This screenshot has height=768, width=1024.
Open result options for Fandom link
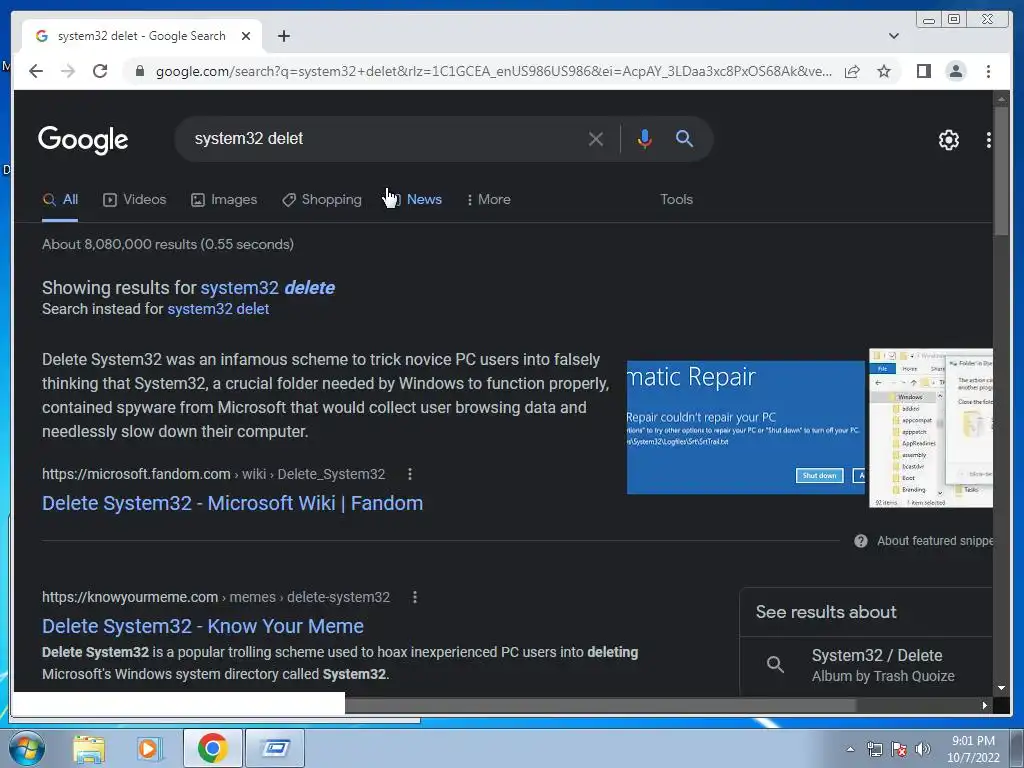(409, 474)
